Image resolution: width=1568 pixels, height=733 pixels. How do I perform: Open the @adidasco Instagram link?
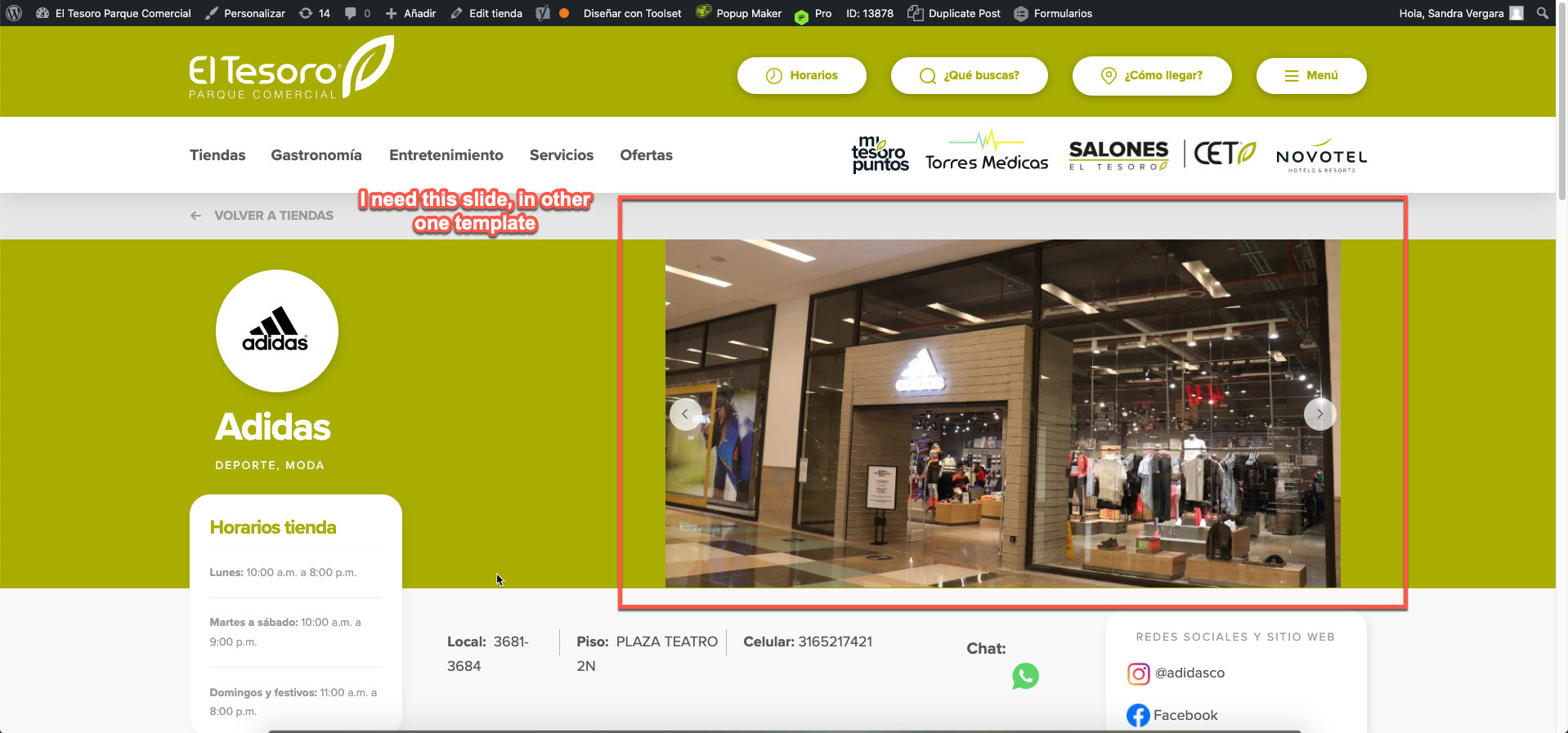[x=1176, y=673]
